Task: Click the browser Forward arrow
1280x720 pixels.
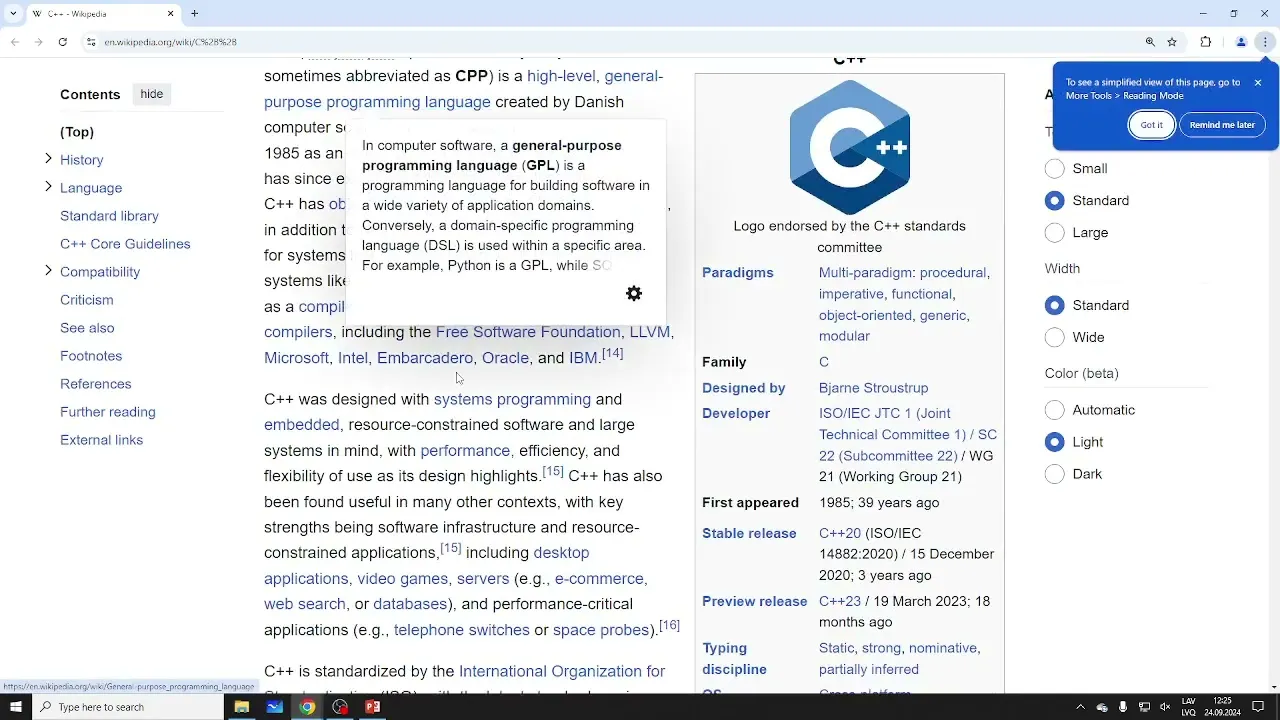Action: [x=38, y=42]
